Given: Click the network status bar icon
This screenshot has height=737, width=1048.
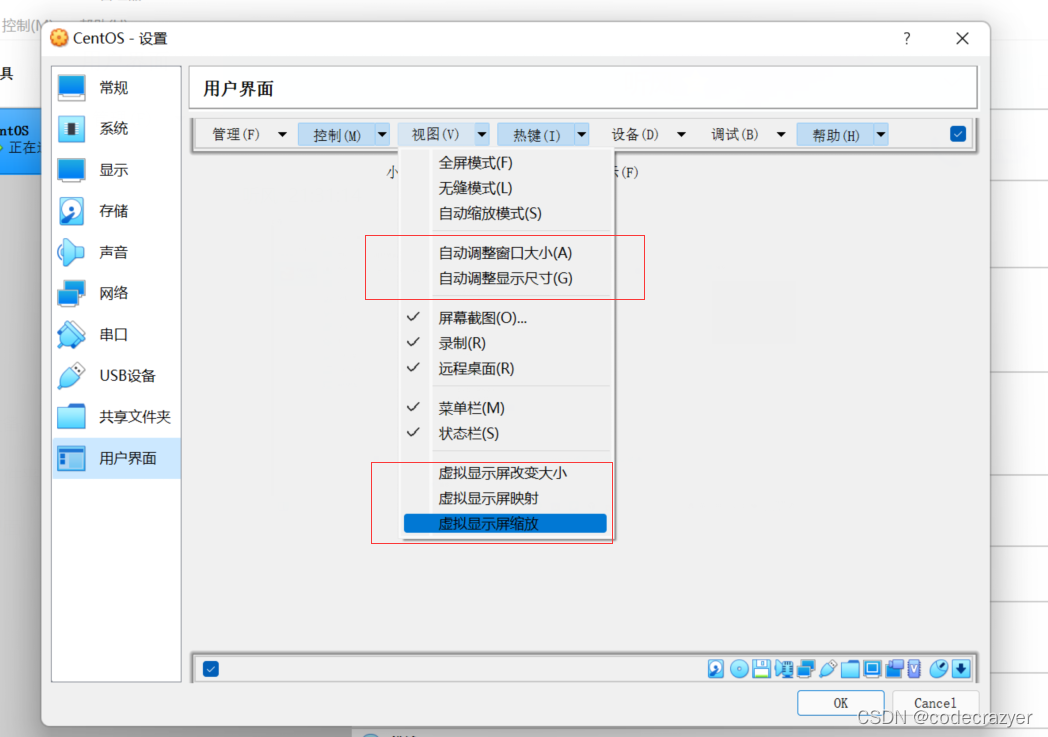Looking at the screenshot, I should tap(806, 669).
